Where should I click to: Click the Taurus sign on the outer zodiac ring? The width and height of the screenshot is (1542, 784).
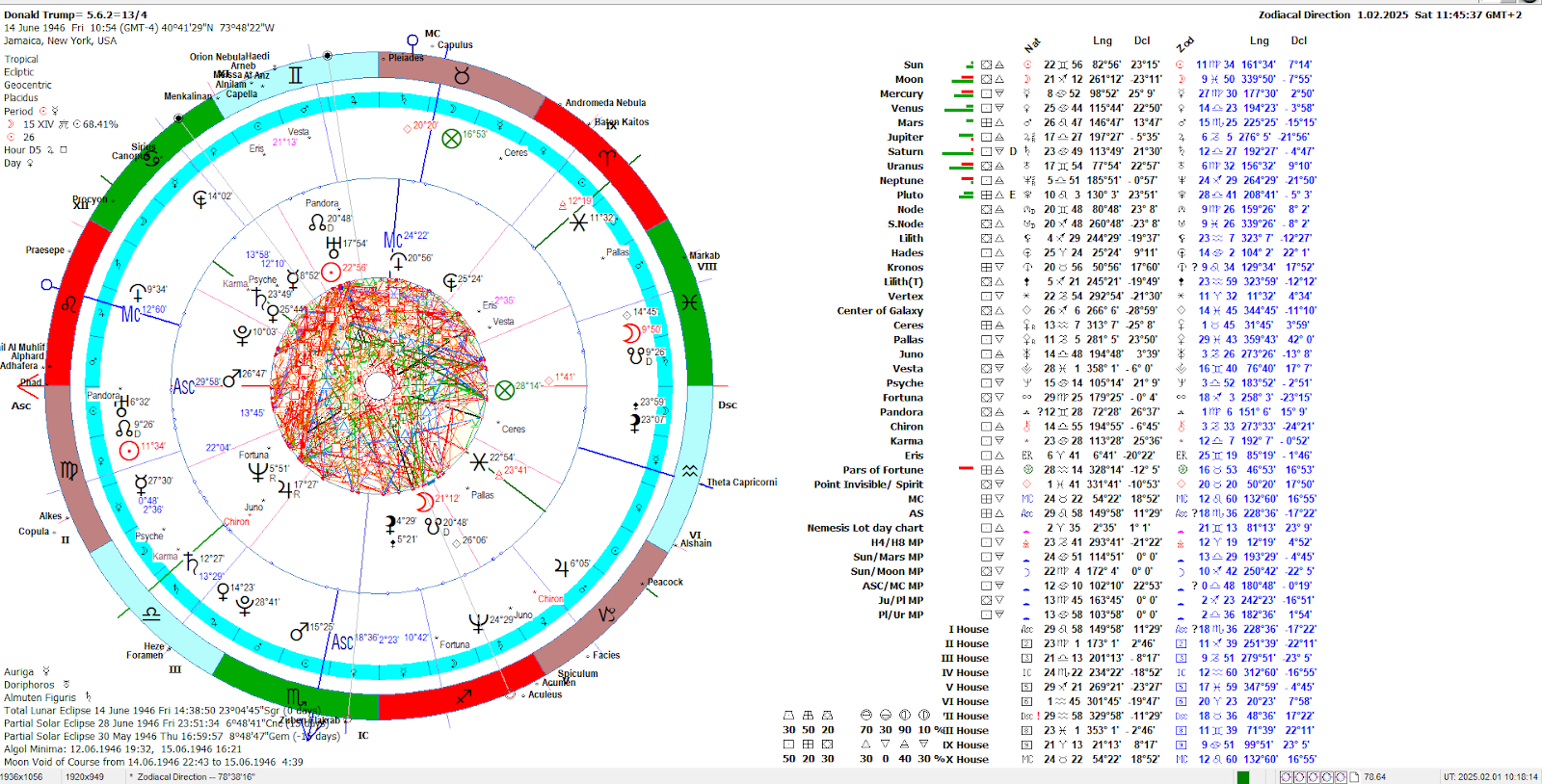[462, 75]
